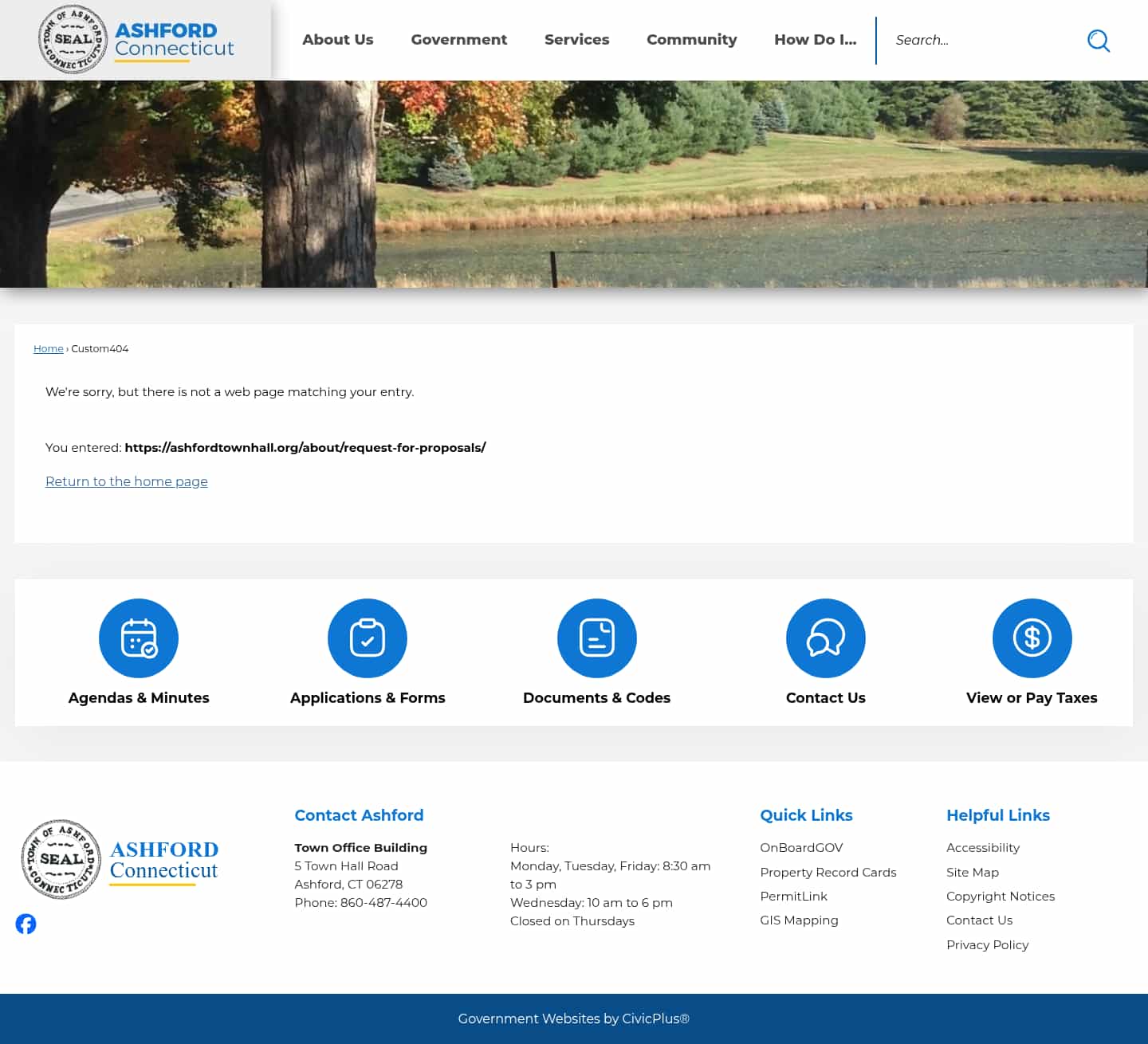Screen dimensions: 1148x1044
Task: Open Agendas & Minutes via calendar icon
Action: tap(139, 638)
